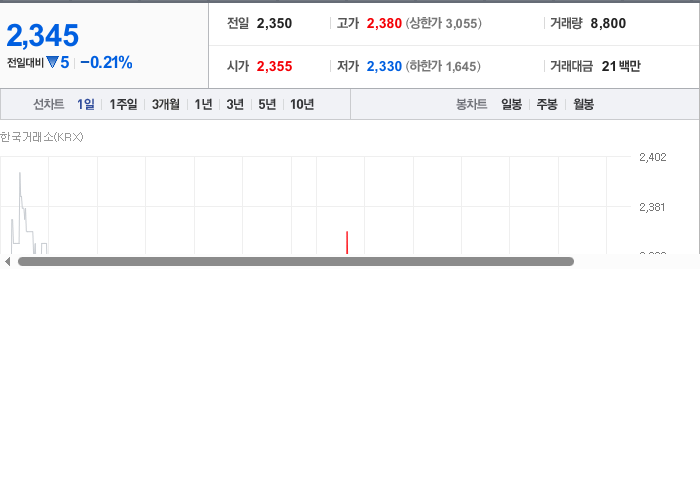Click the 거래량 value 8,800
The height and width of the screenshot is (490, 700).
tap(608, 23)
